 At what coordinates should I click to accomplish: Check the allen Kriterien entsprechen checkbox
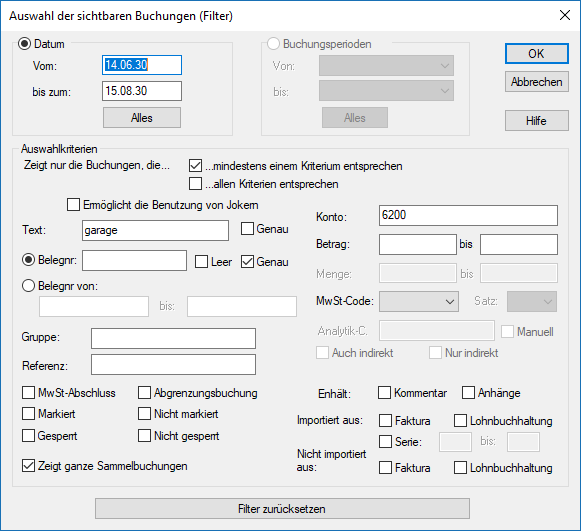(x=195, y=184)
